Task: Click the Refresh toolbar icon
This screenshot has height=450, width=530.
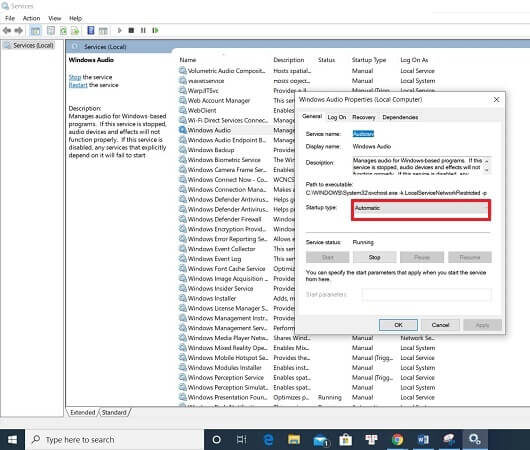Action: (63, 31)
